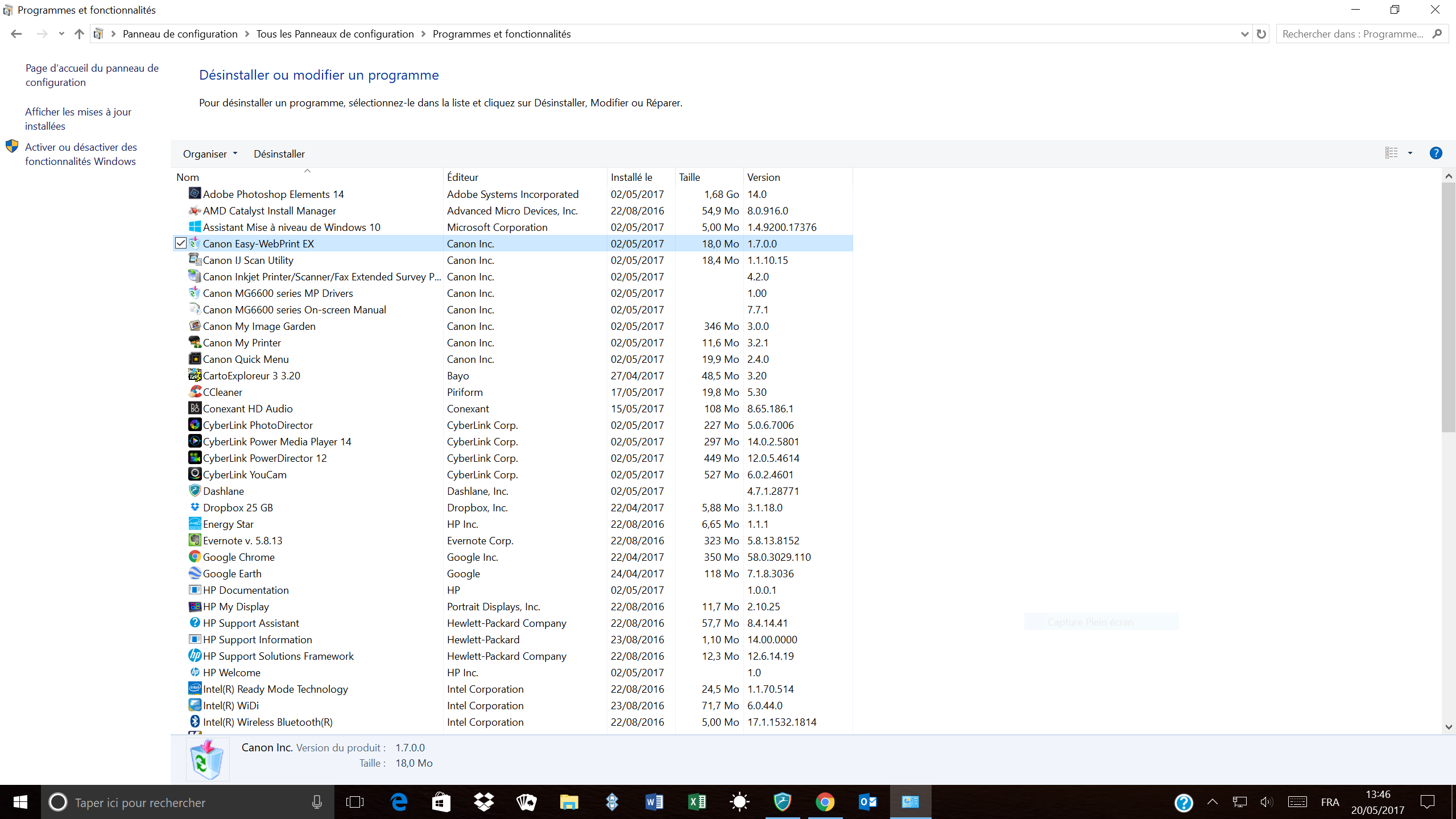Open Afficher les mises à jour installées
The width and height of the screenshot is (1456, 819).
pos(78,119)
